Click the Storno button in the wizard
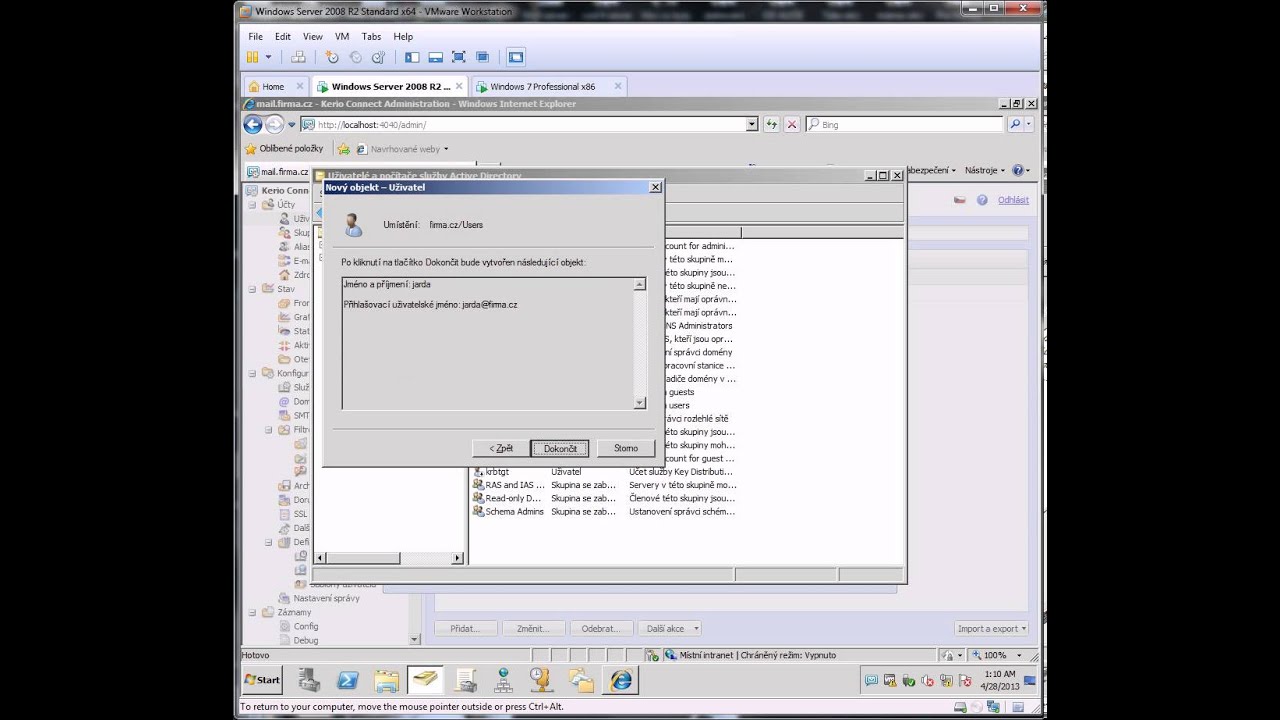Screen dimensions: 1280x720 [626, 448]
